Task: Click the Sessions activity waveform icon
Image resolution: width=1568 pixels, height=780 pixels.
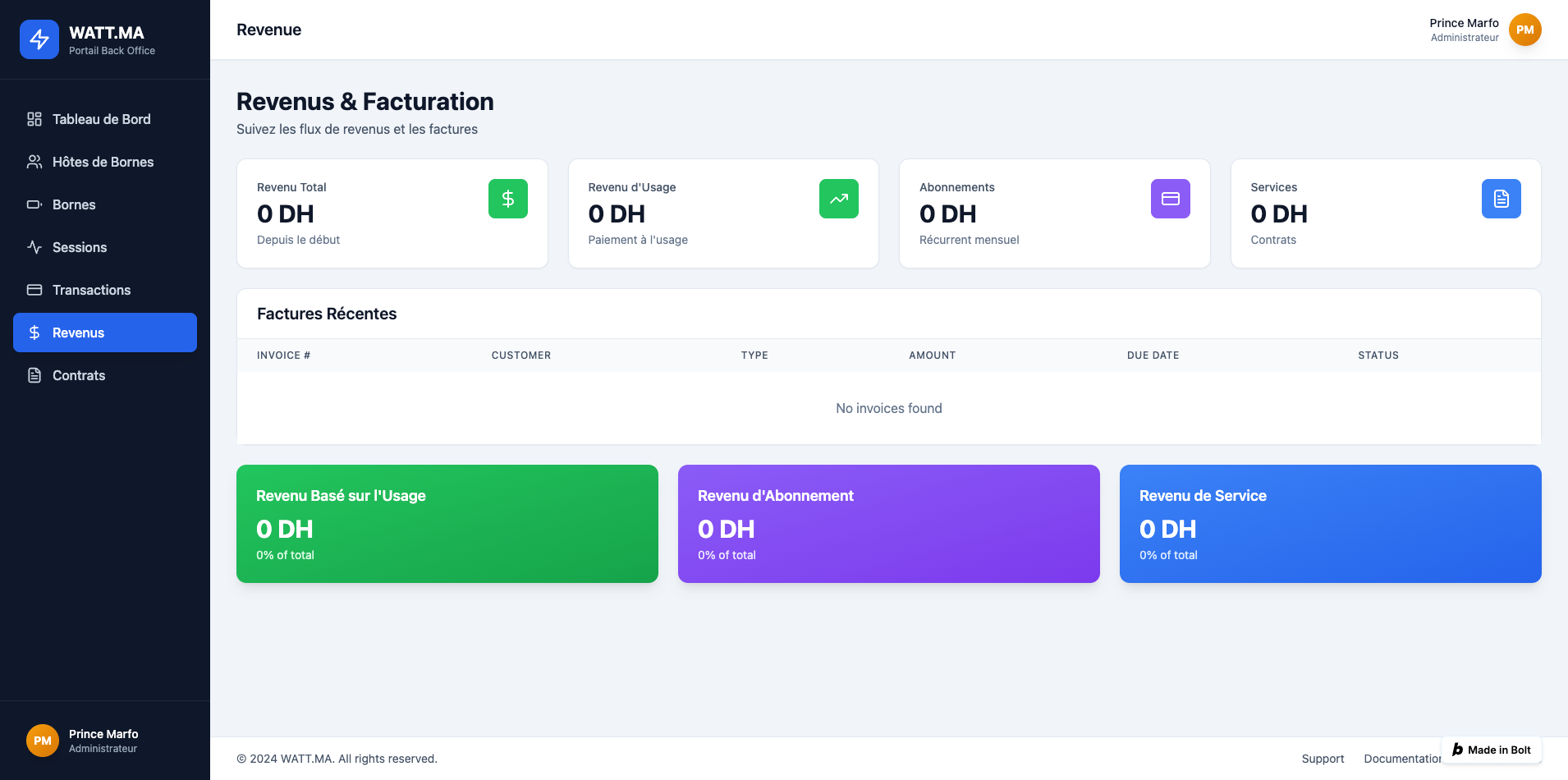Action: click(34, 247)
